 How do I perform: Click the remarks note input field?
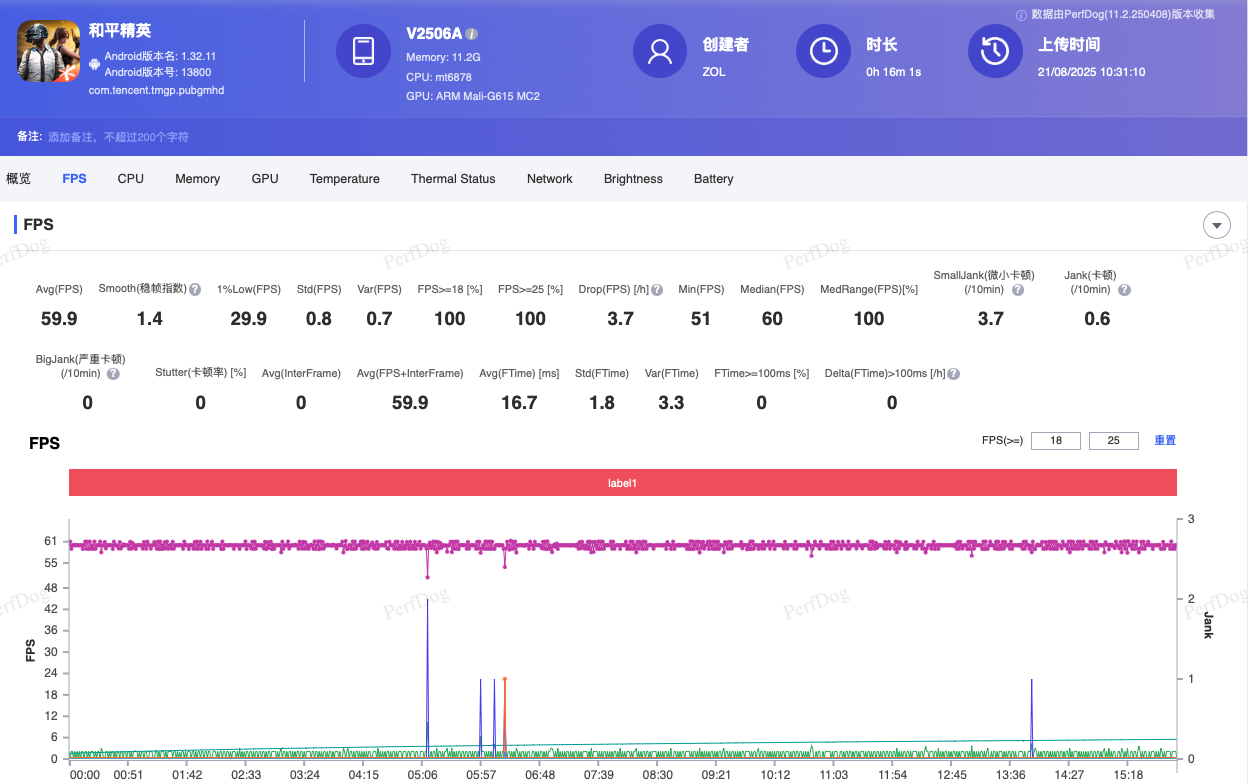pos(119,137)
